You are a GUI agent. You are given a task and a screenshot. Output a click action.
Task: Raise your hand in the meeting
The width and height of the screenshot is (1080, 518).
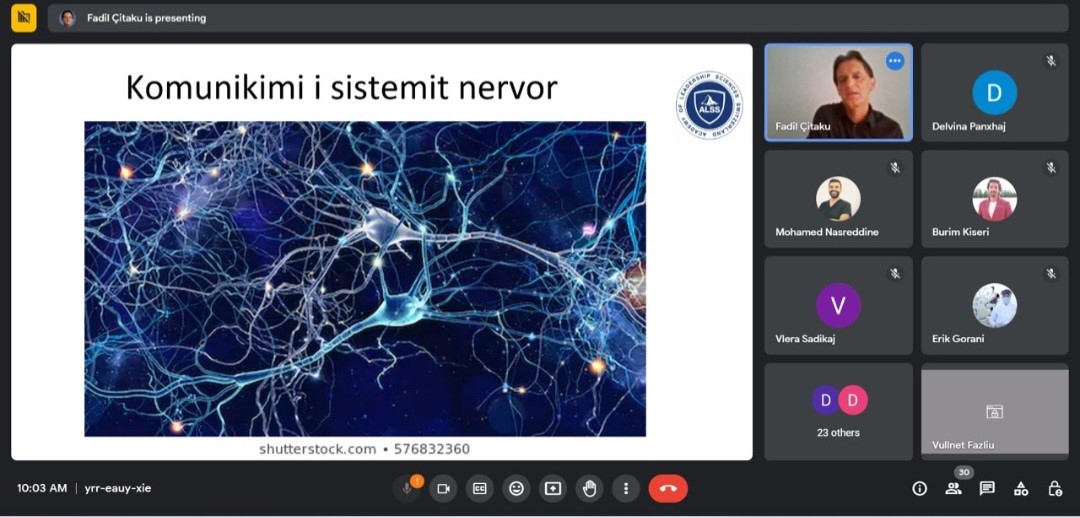coord(589,488)
